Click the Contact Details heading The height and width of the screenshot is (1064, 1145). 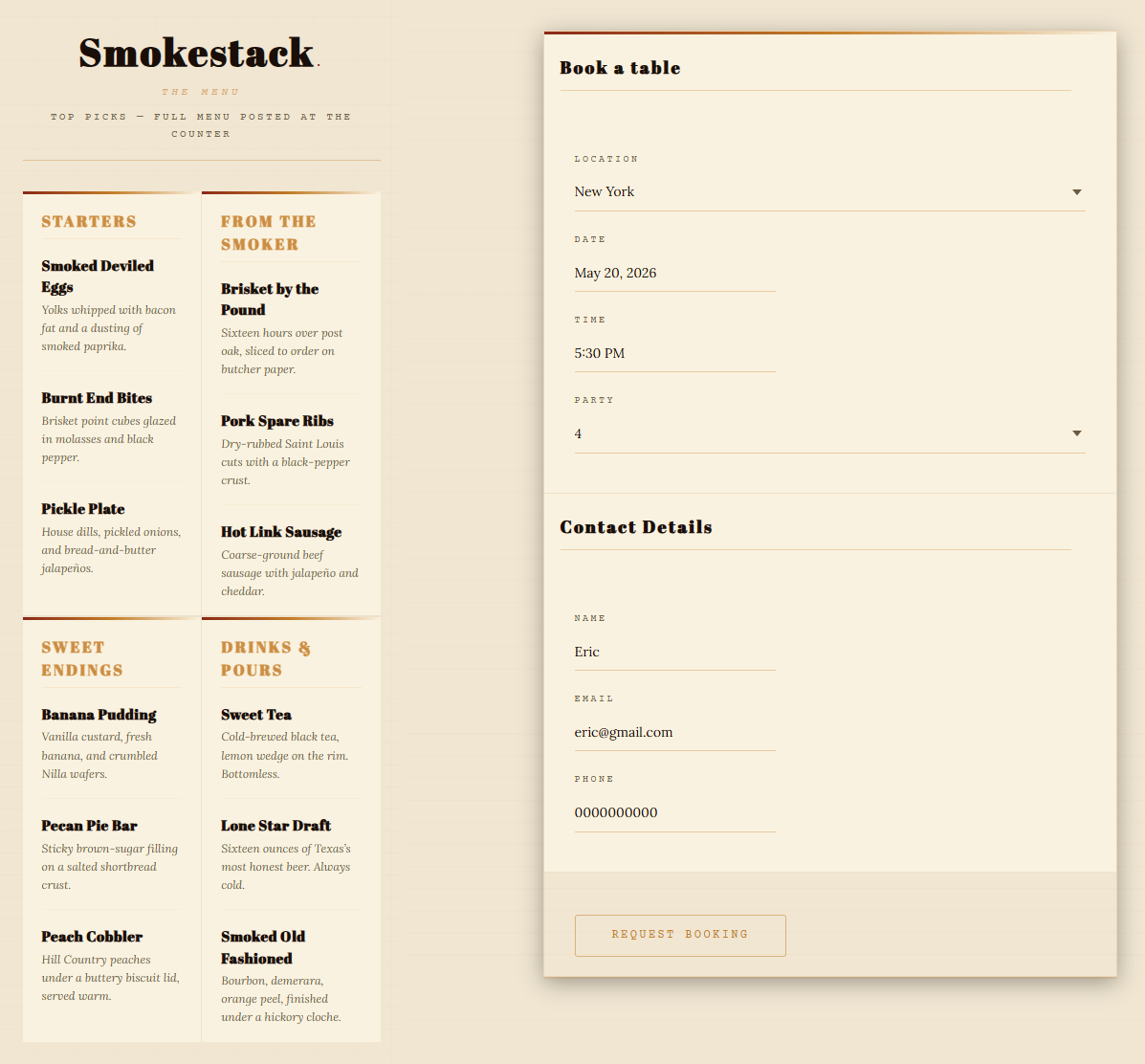[x=636, y=527]
